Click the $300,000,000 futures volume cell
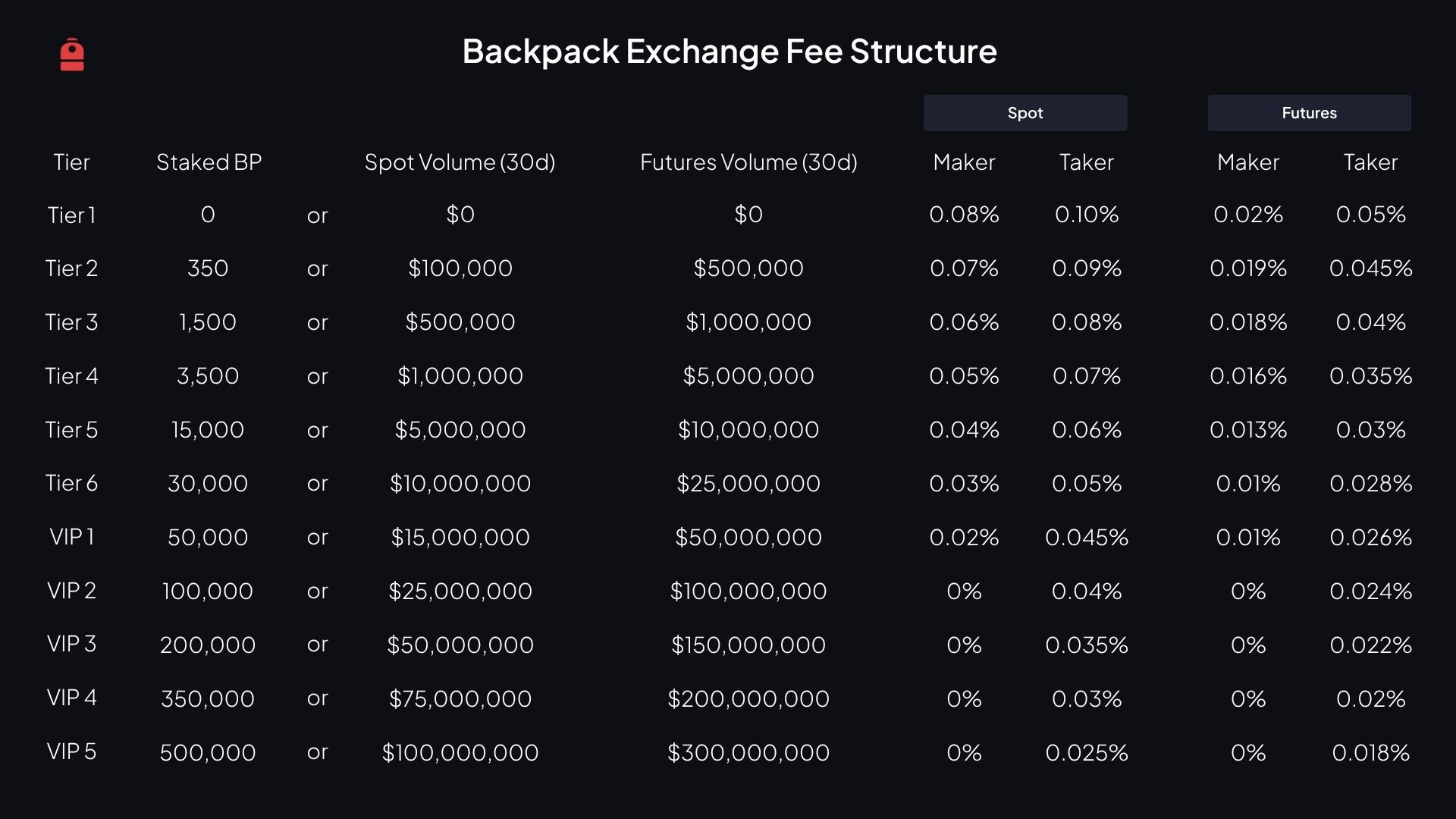Screen dimensions: 1456x819 pyautogui.click(x=748, y=752)
